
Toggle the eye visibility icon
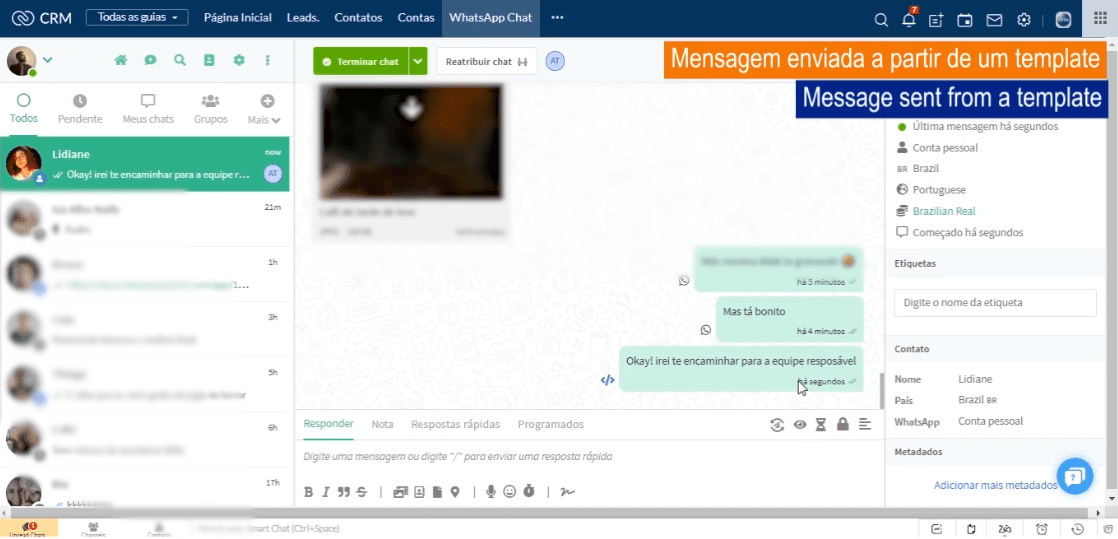[800, 425]
